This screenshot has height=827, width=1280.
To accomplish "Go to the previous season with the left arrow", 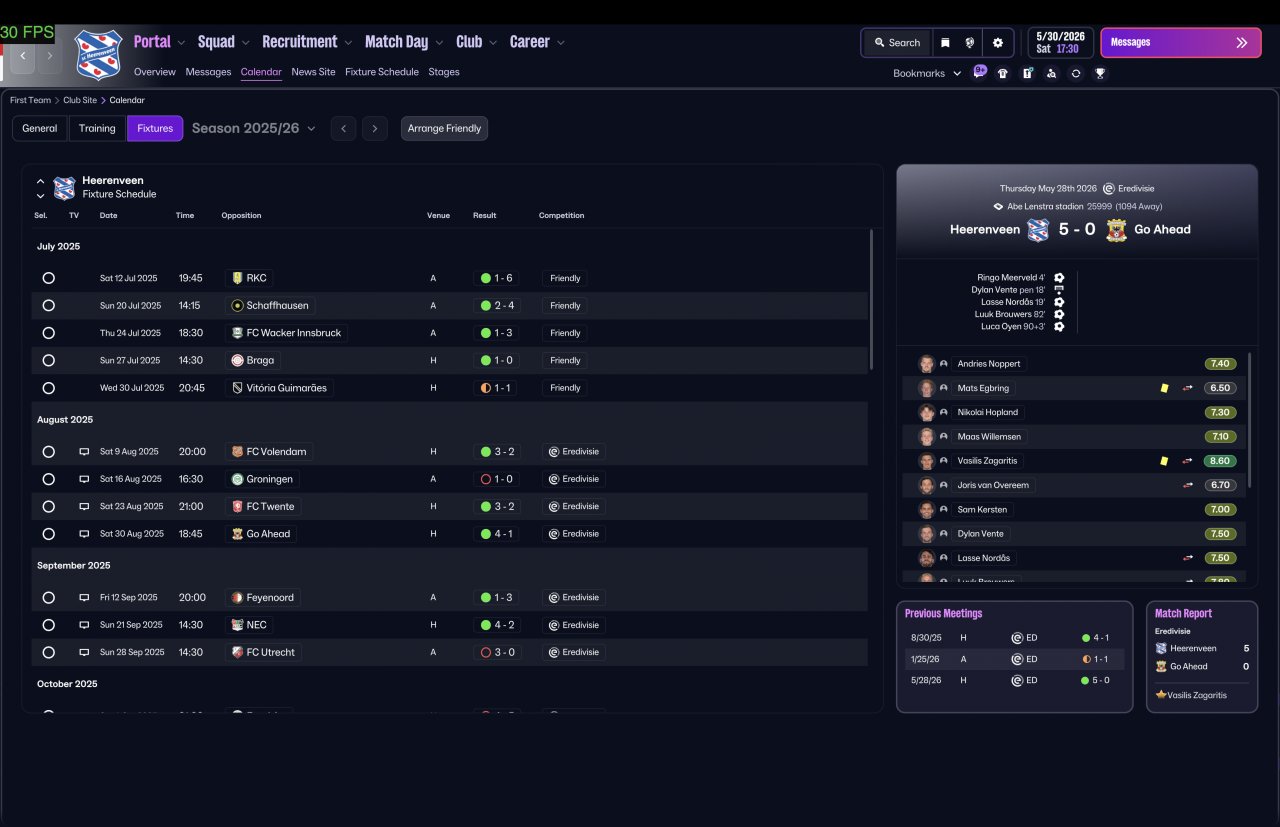I will point(343,128).
